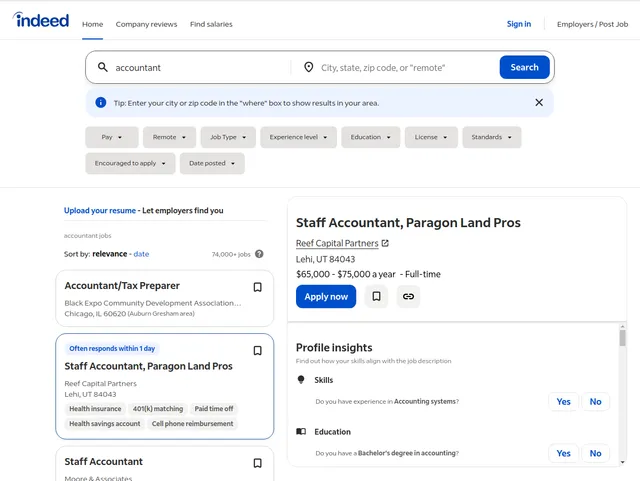This screenshot has width=640, height=481.
Task: Open Upload your resume link
Action: point(99,211)
